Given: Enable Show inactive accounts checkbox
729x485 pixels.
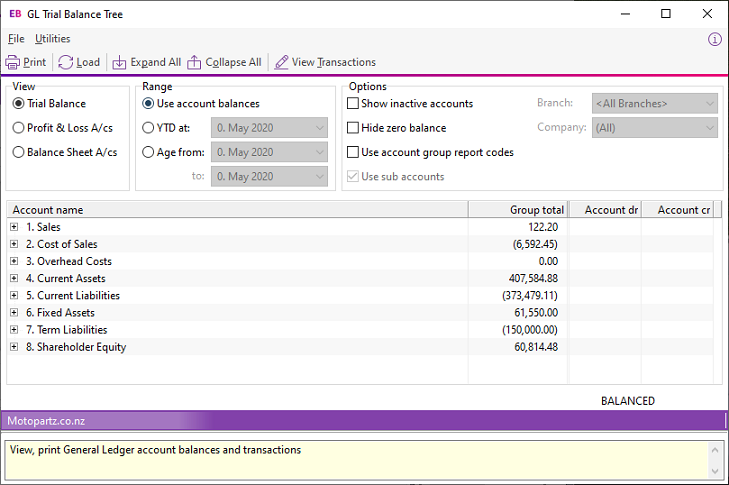Looking at the screenshot, I should (353, 103).
